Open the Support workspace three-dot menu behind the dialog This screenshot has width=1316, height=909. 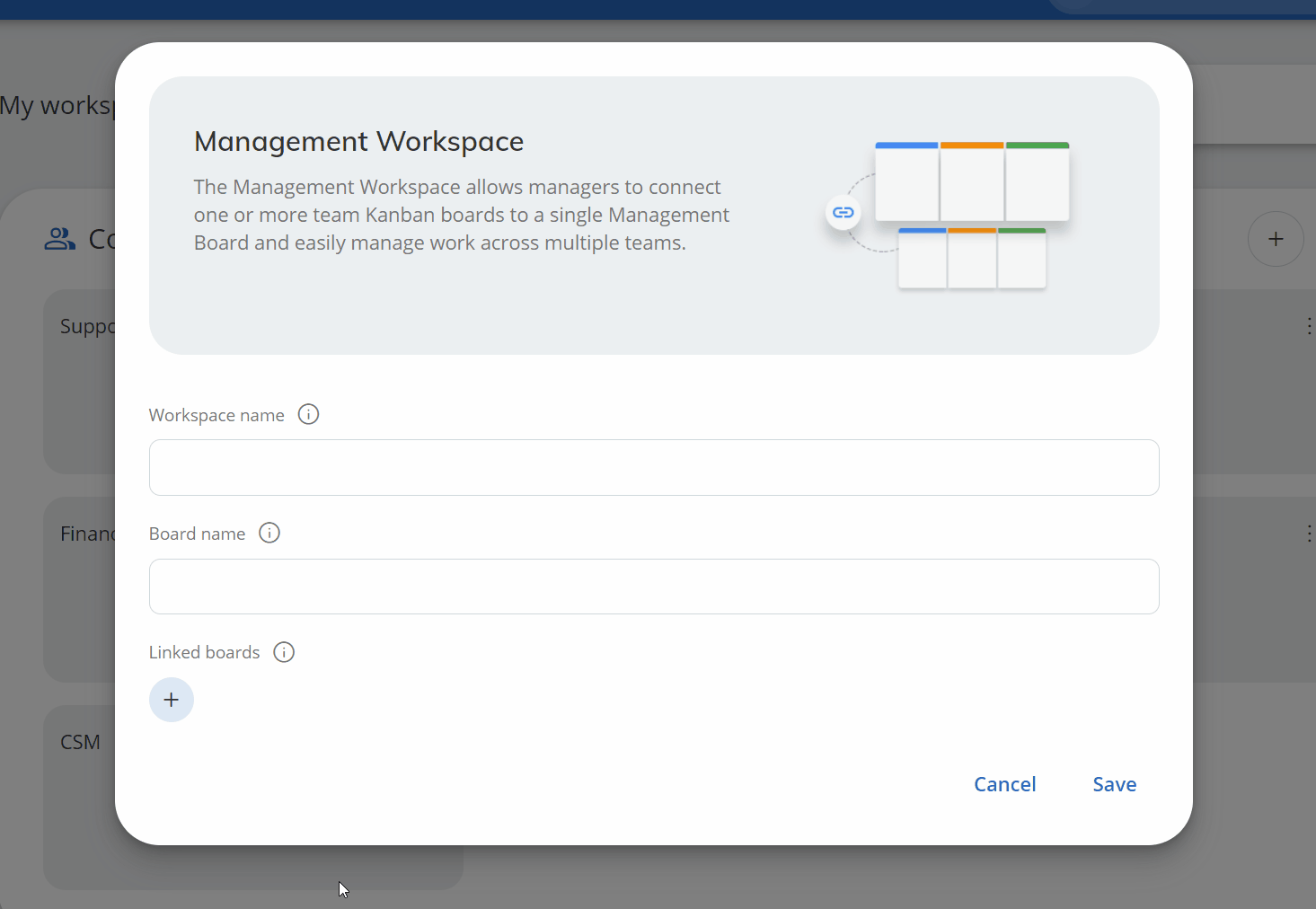click(1309, 326)
